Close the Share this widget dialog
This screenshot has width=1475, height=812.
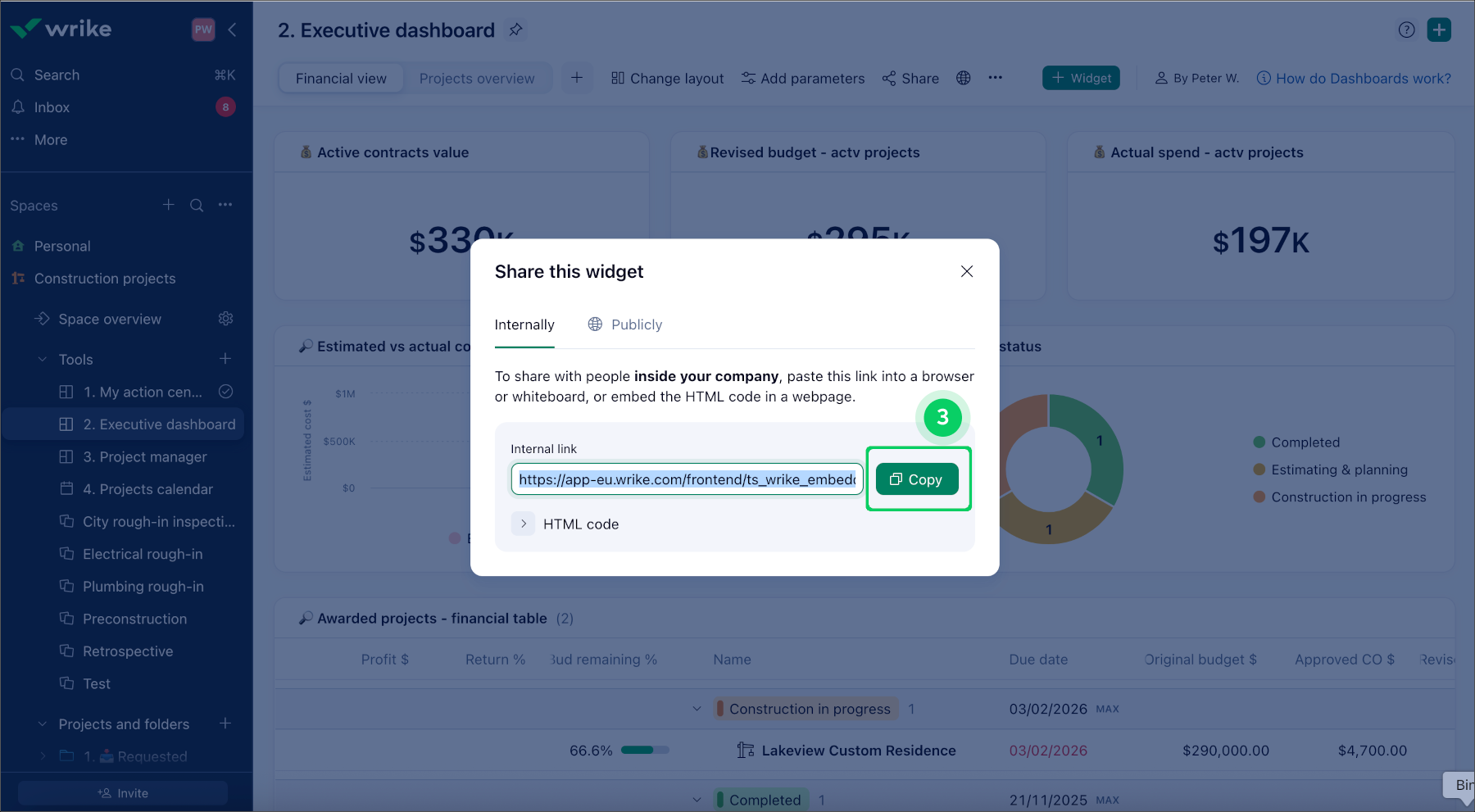[x=967, y=271]
